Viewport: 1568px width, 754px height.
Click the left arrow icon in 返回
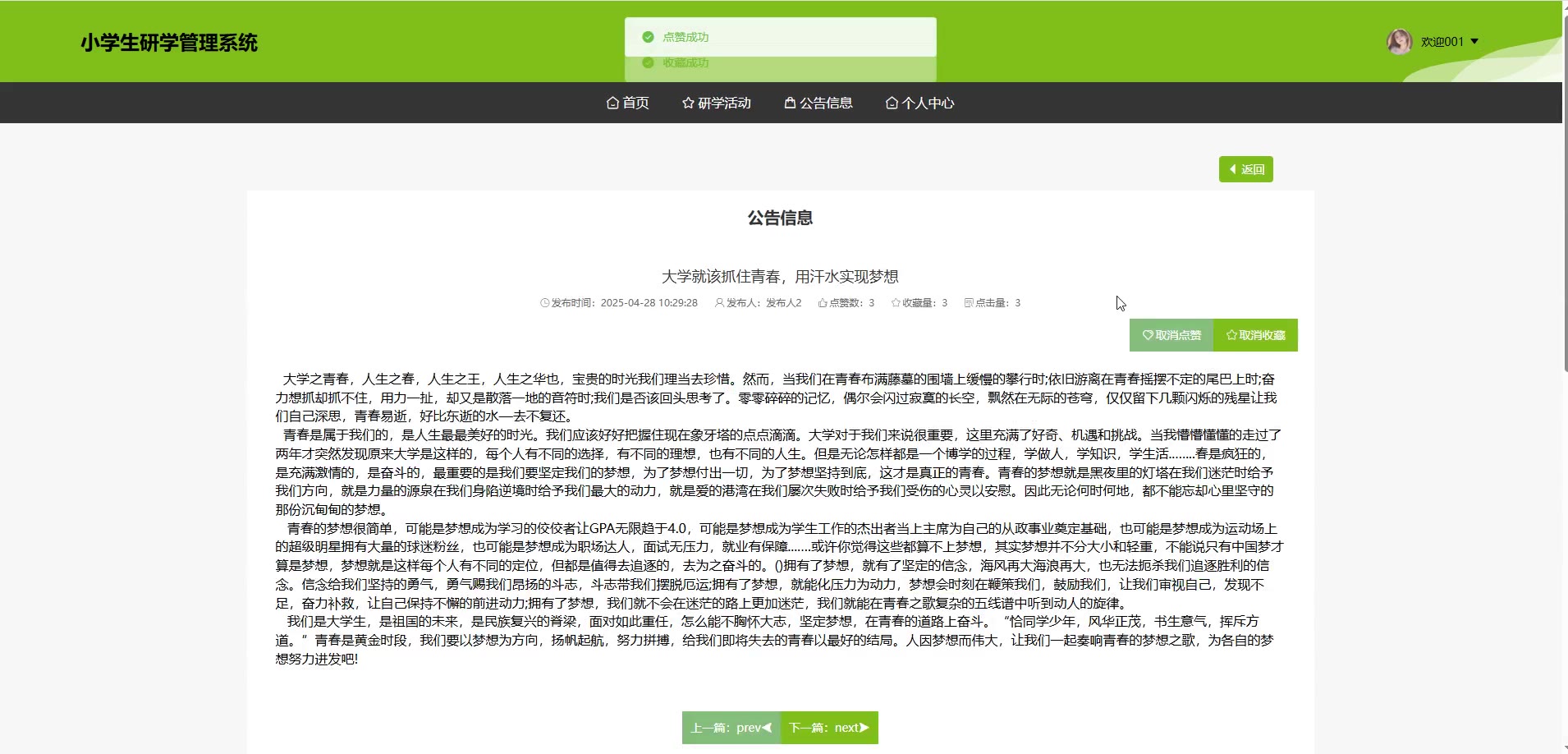1233,169
